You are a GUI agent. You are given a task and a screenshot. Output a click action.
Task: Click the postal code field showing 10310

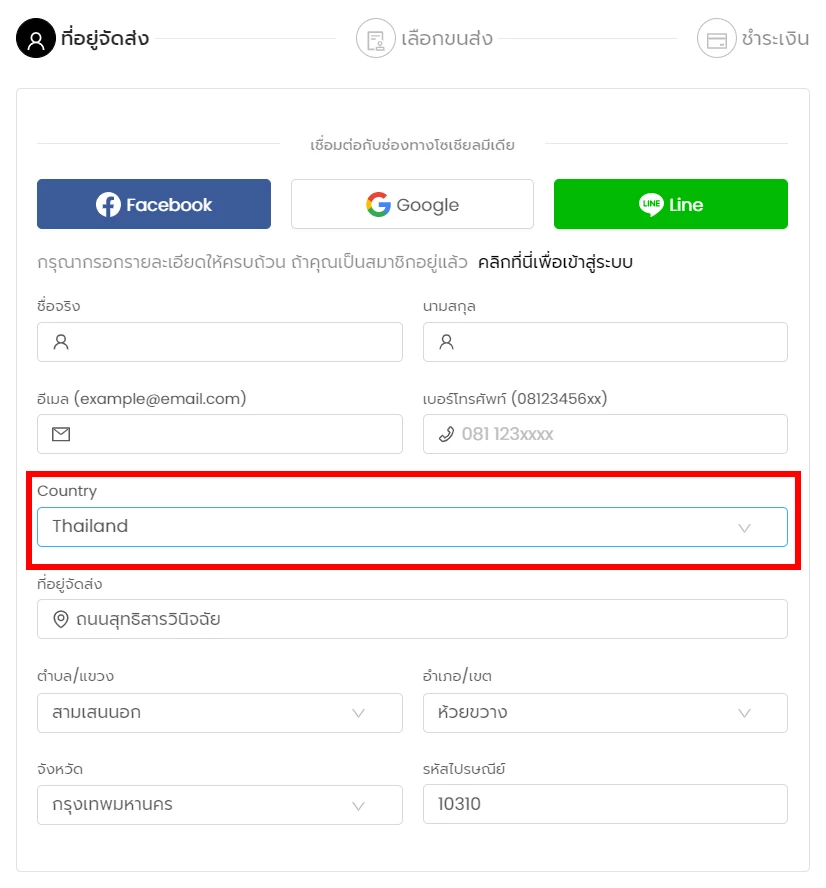click(x=605, y=804)
